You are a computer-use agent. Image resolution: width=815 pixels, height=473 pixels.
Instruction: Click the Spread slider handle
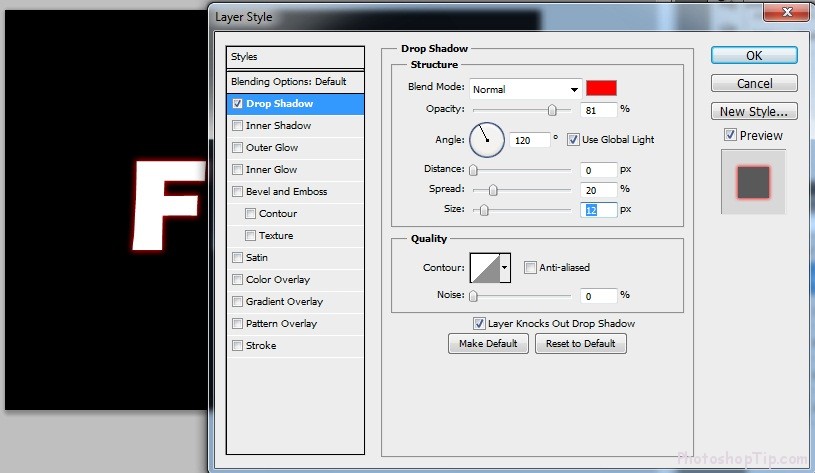click(x=493, y=190)
